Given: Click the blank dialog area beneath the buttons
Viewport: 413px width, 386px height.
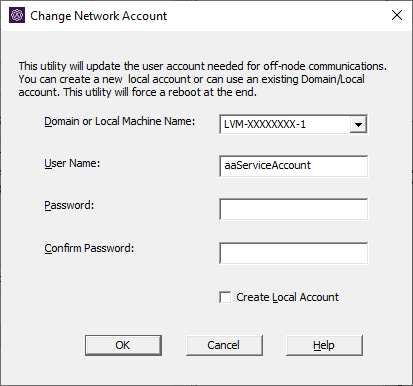Looking at the screenshot, I should click(x=206, y=370).
